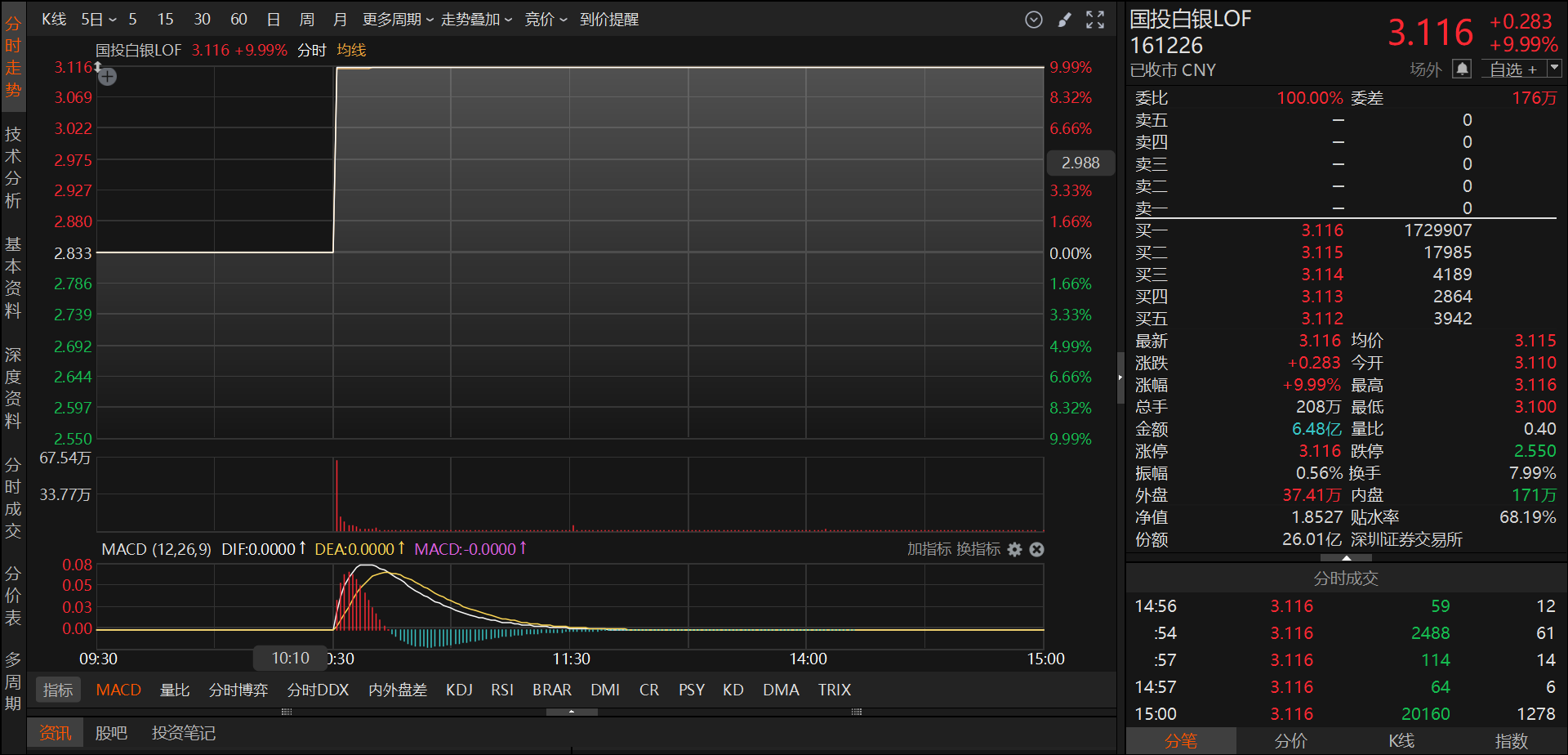
Task: Open the drawing brush tool
Action: point(1064,20)
